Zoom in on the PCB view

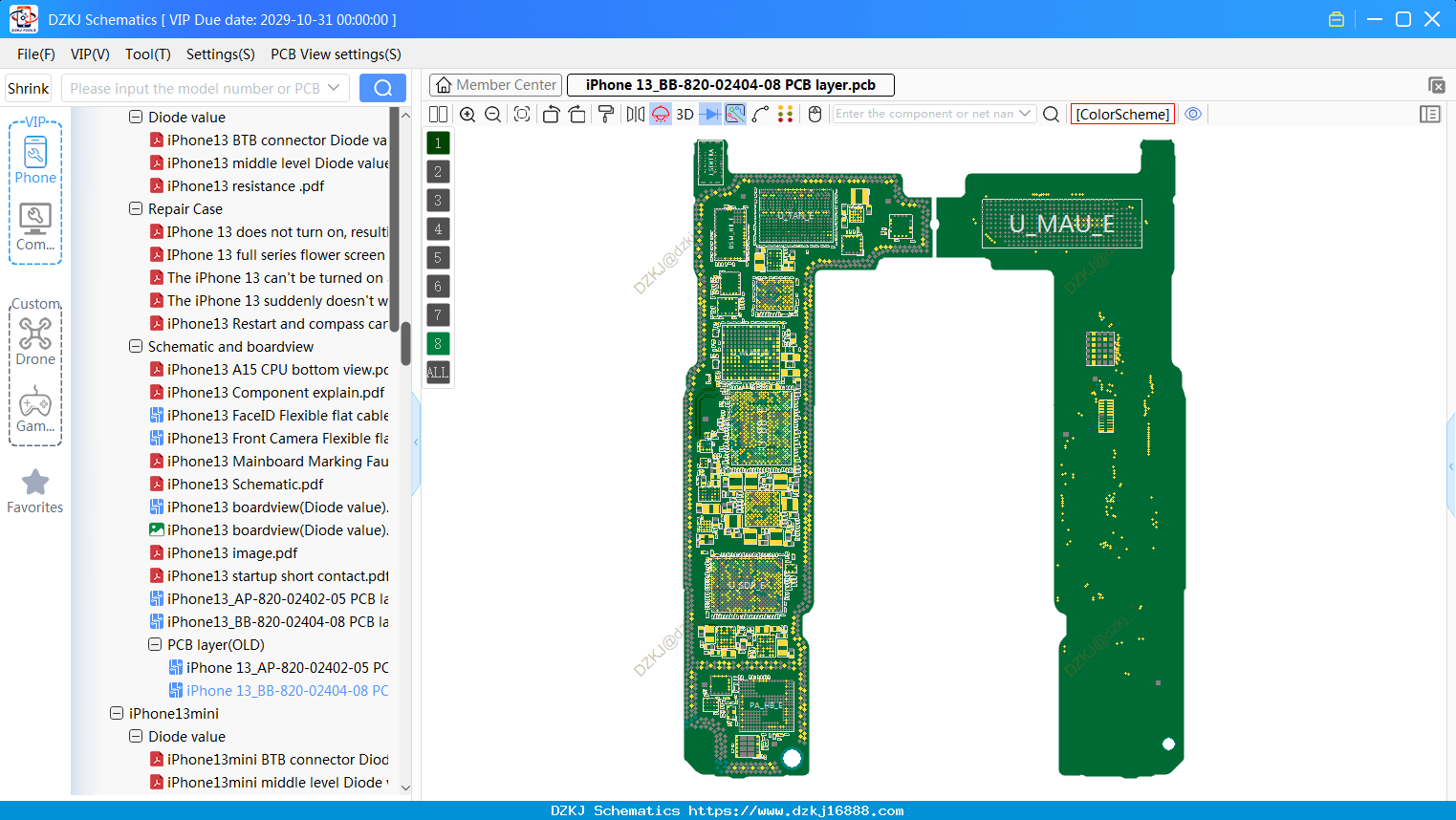pos(467,114)
